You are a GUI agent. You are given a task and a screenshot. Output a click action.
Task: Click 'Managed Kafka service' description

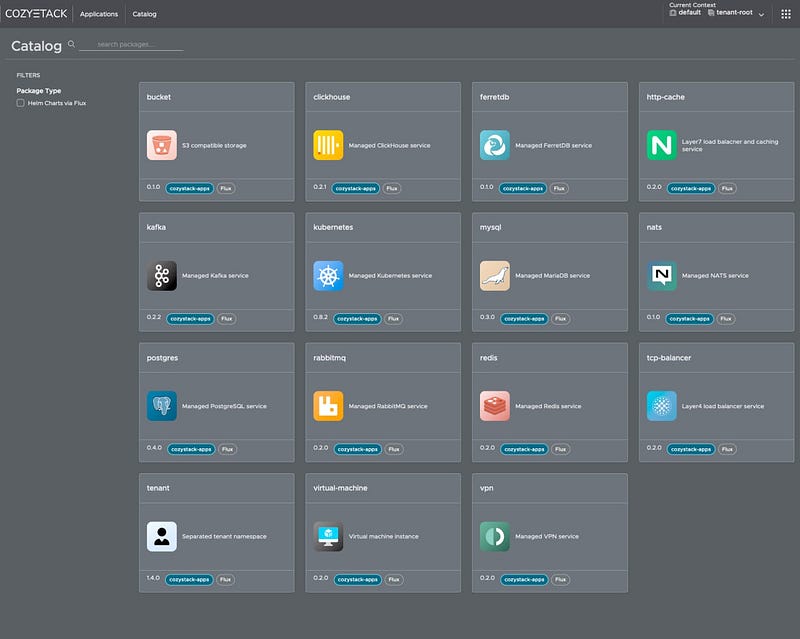click(x=215, y=276)
